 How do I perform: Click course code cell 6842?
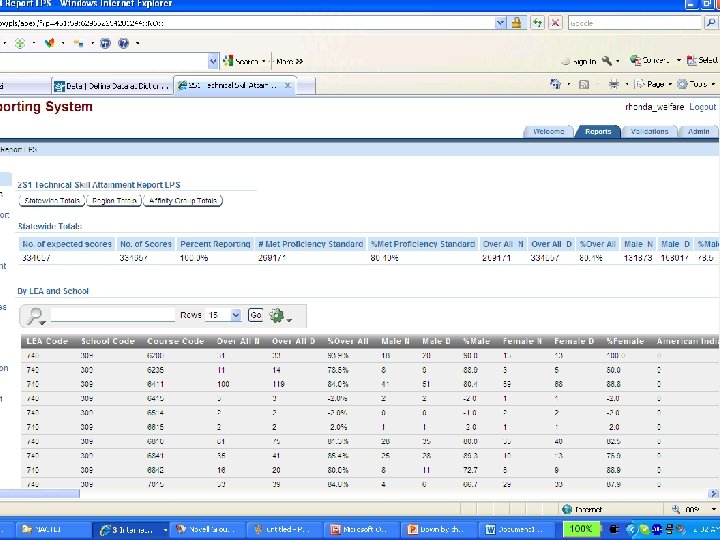(x=155, y=470)
